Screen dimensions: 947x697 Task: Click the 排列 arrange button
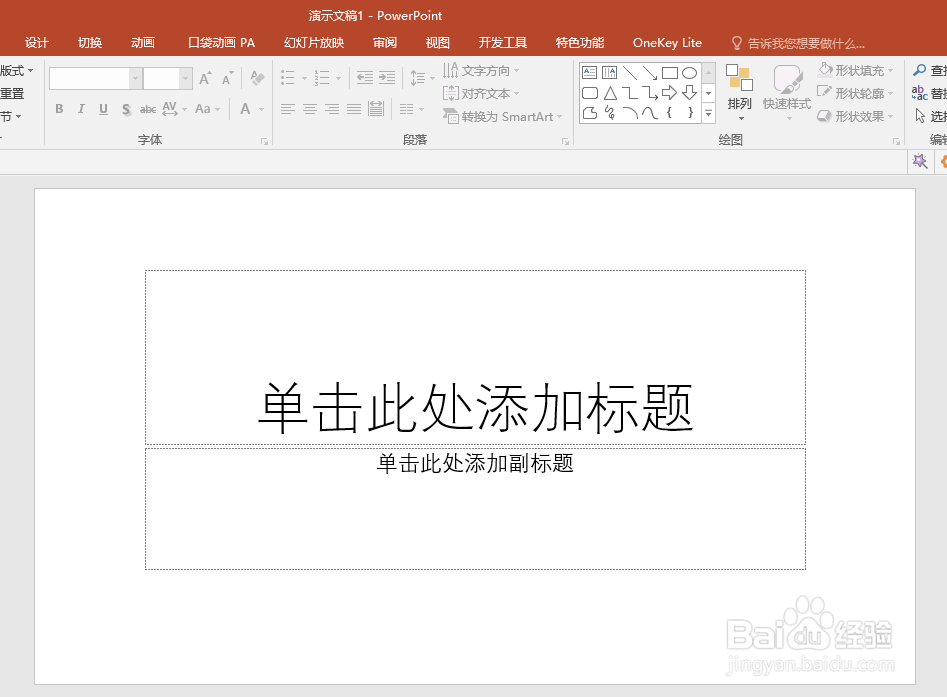coord(739,92)
